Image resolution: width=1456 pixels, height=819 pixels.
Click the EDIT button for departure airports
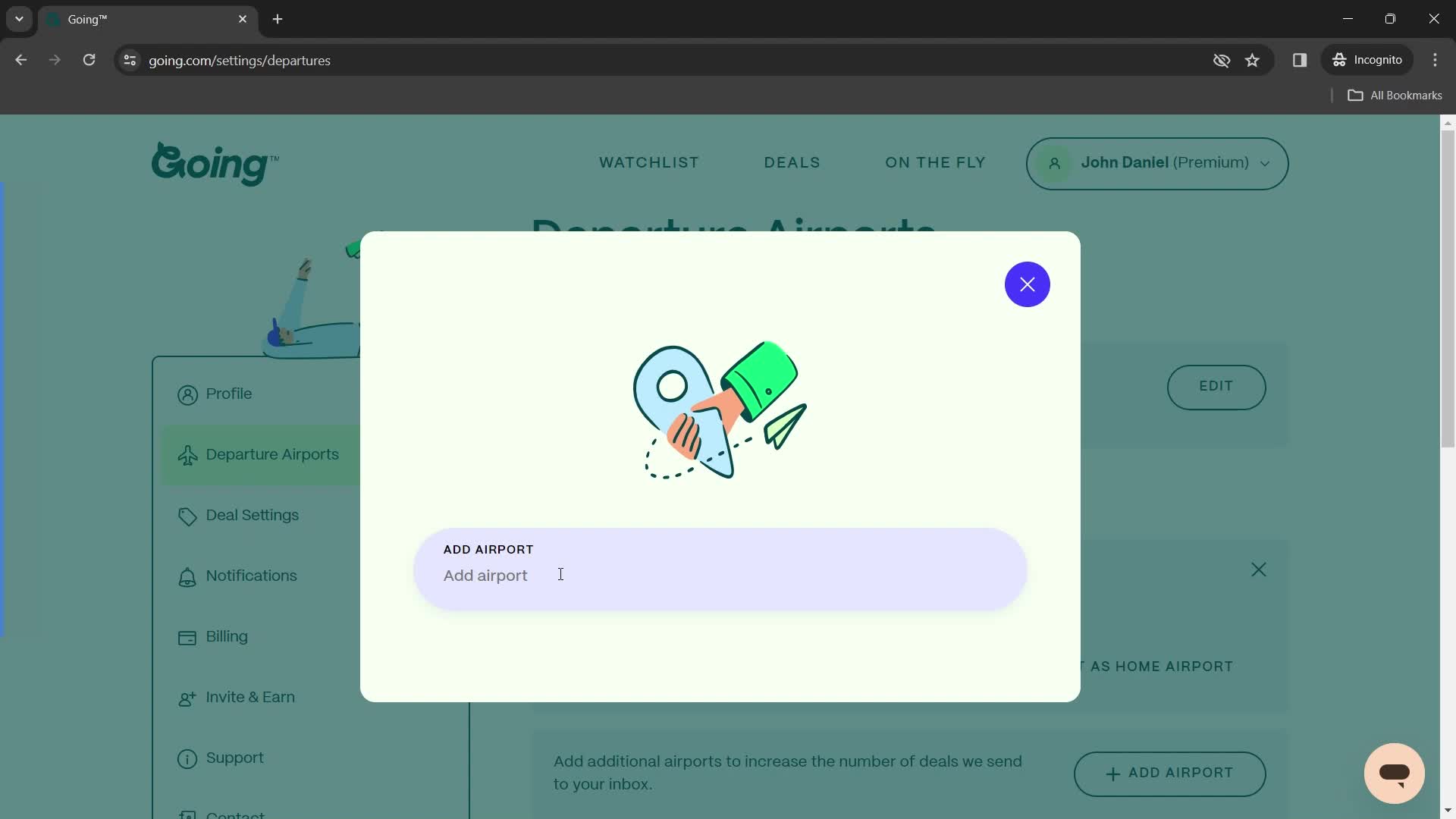coord(1216,387)
